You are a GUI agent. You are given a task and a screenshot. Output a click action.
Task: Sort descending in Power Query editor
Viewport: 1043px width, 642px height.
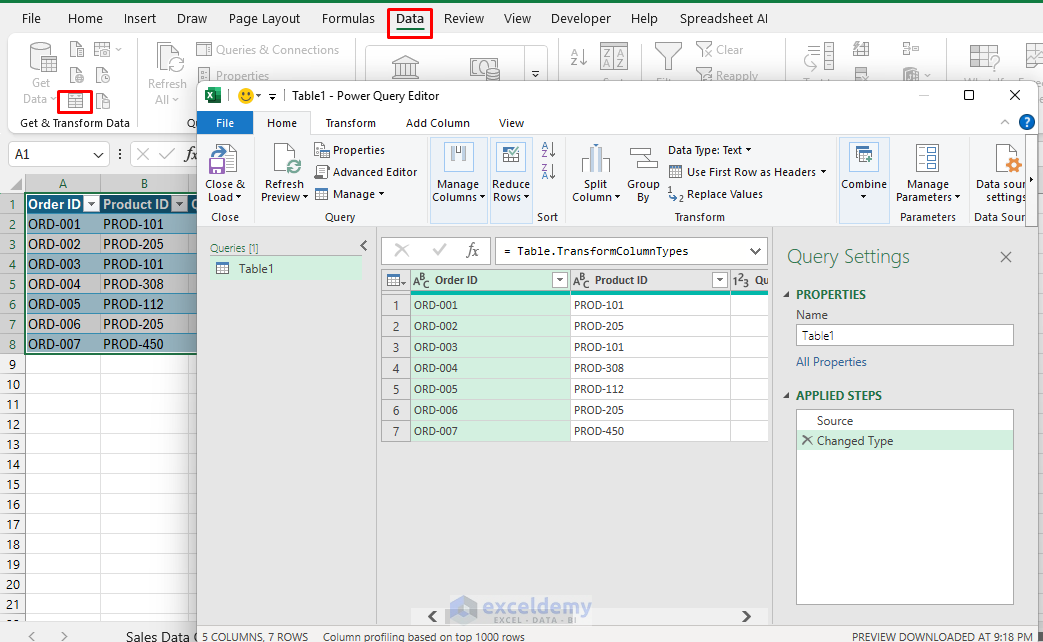[548, 172]
